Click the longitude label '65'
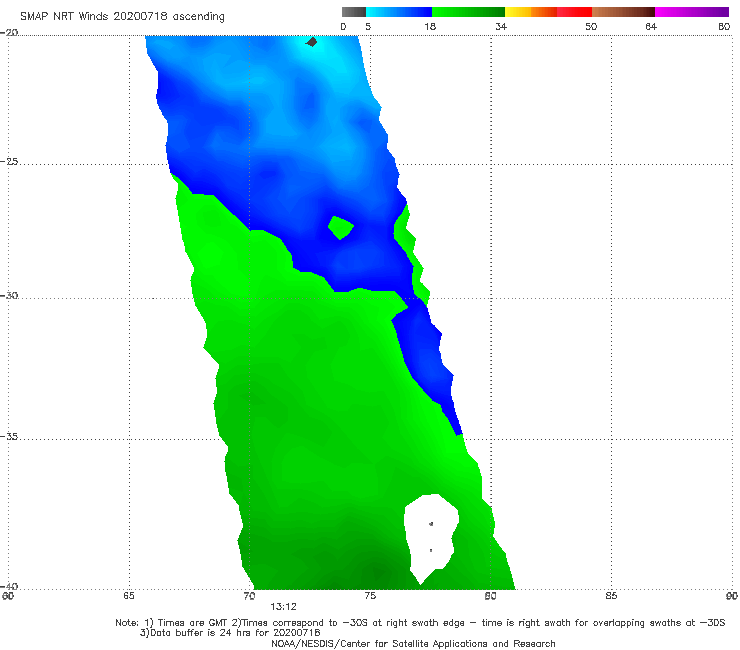 tap(129, 596)
